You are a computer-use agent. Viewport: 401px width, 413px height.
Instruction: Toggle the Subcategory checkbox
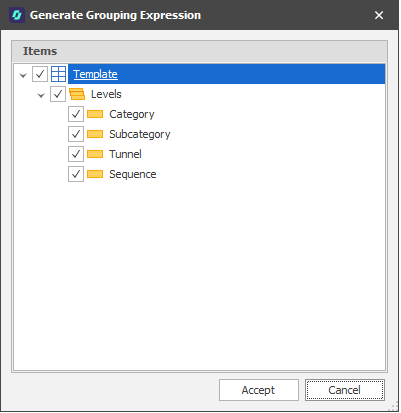(x=76, y=134)
